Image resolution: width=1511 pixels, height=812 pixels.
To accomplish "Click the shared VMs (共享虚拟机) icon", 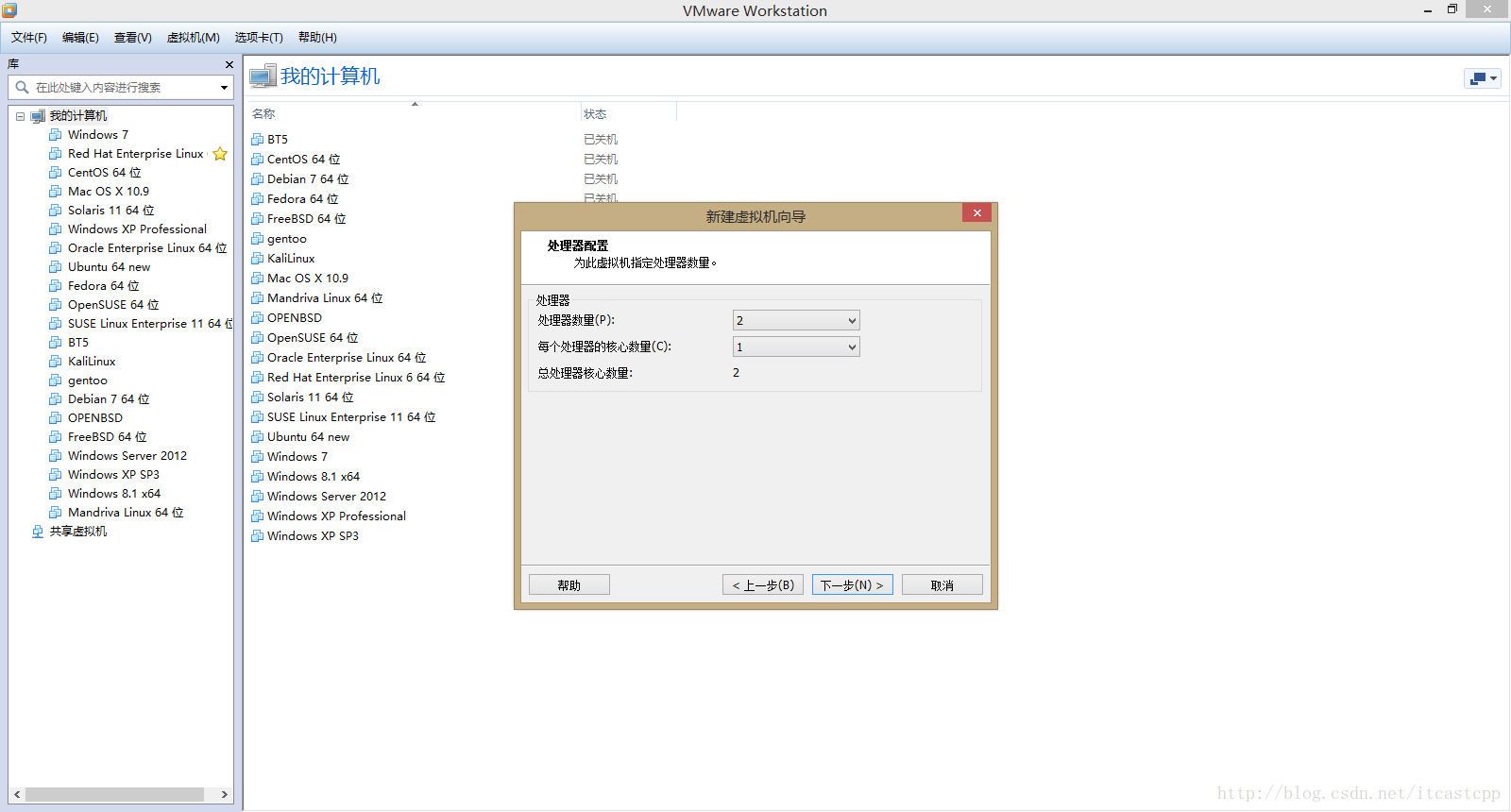I will coord(38,532).
